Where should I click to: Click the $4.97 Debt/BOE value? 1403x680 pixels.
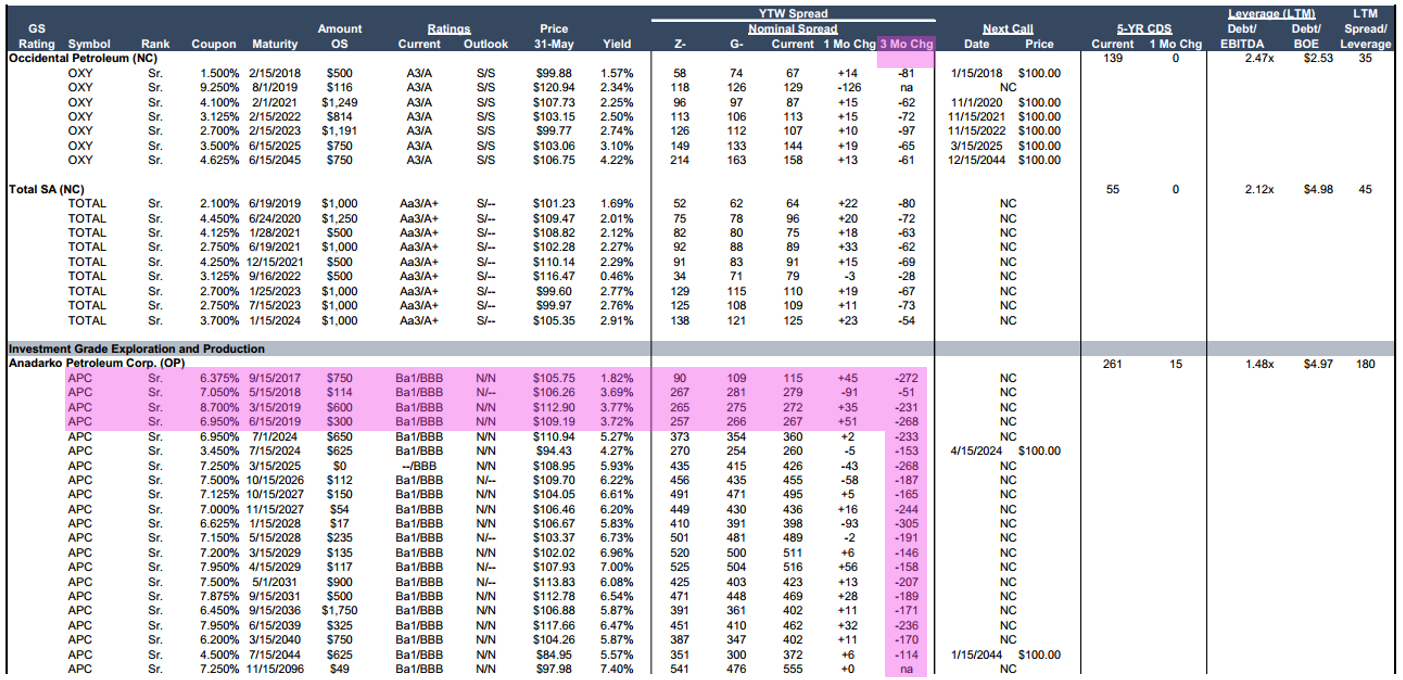[x=1317, y=363]
